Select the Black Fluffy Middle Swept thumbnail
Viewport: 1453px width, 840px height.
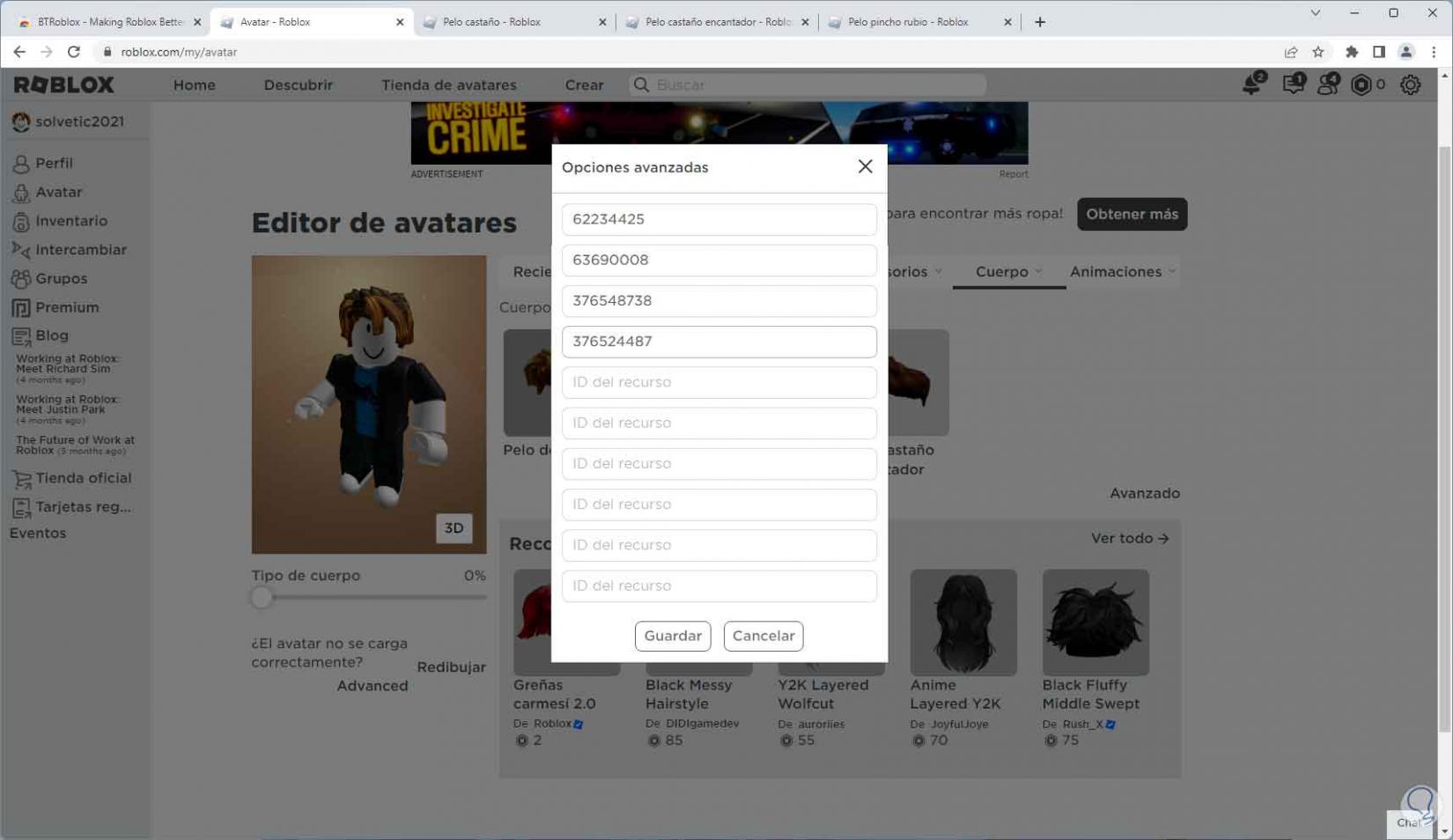pyautogui.click(x=1095, y=623)
